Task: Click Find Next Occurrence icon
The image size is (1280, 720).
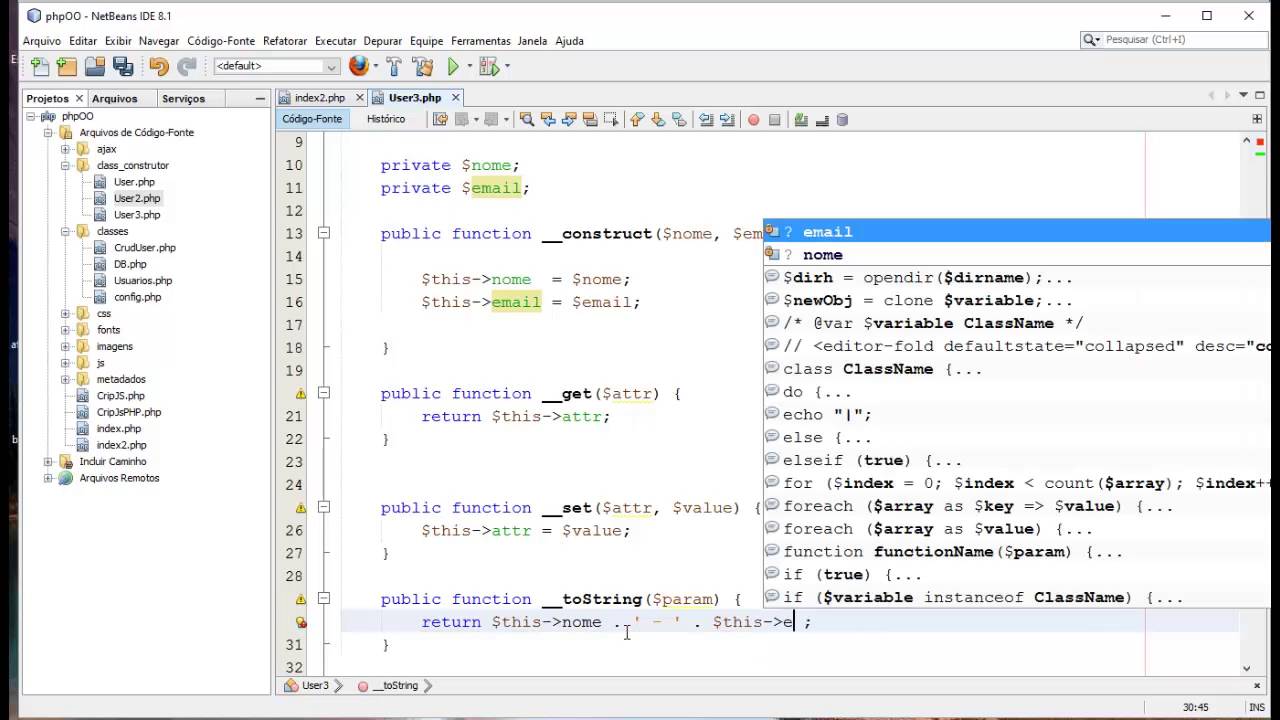Action: 568,119
